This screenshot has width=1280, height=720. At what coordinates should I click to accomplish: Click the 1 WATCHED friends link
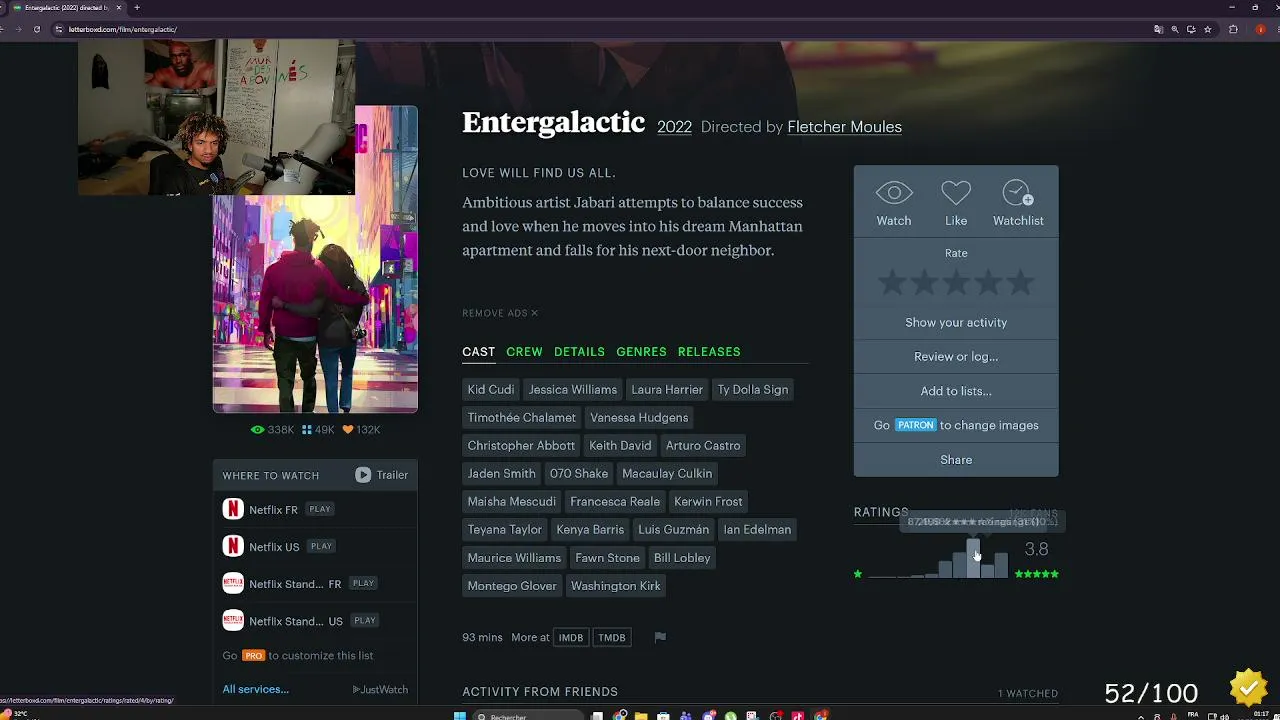click(x=1028, y=694)
